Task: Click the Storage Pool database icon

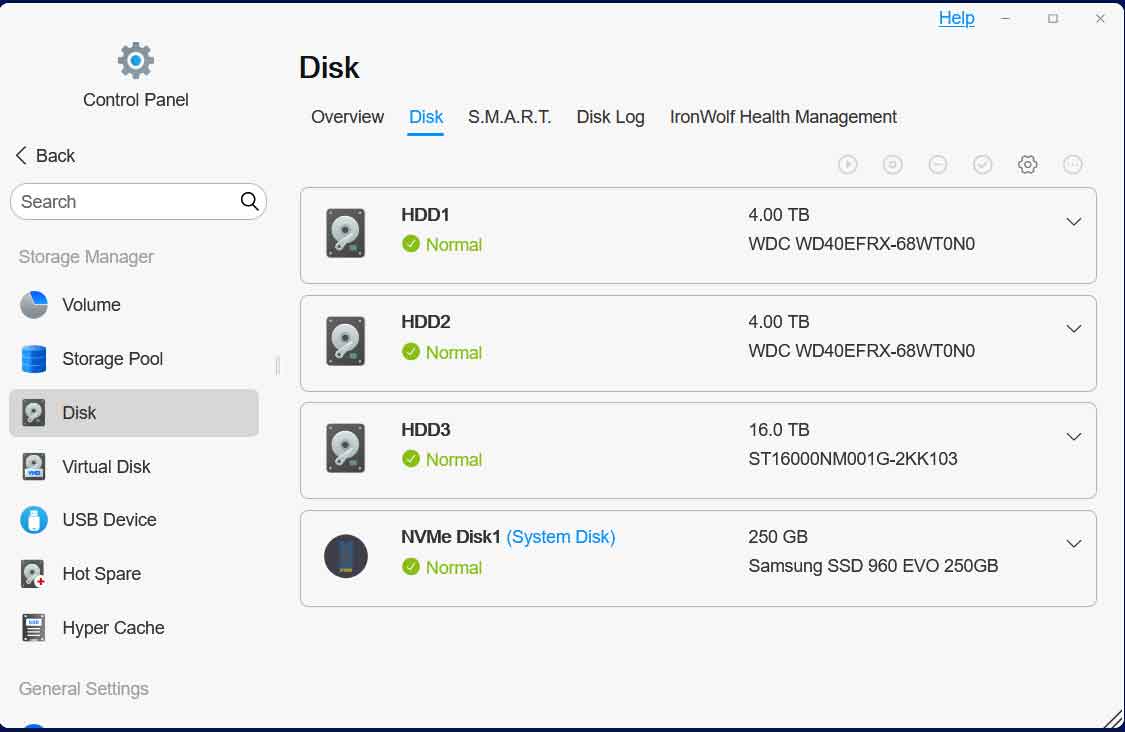Action: 34,359
